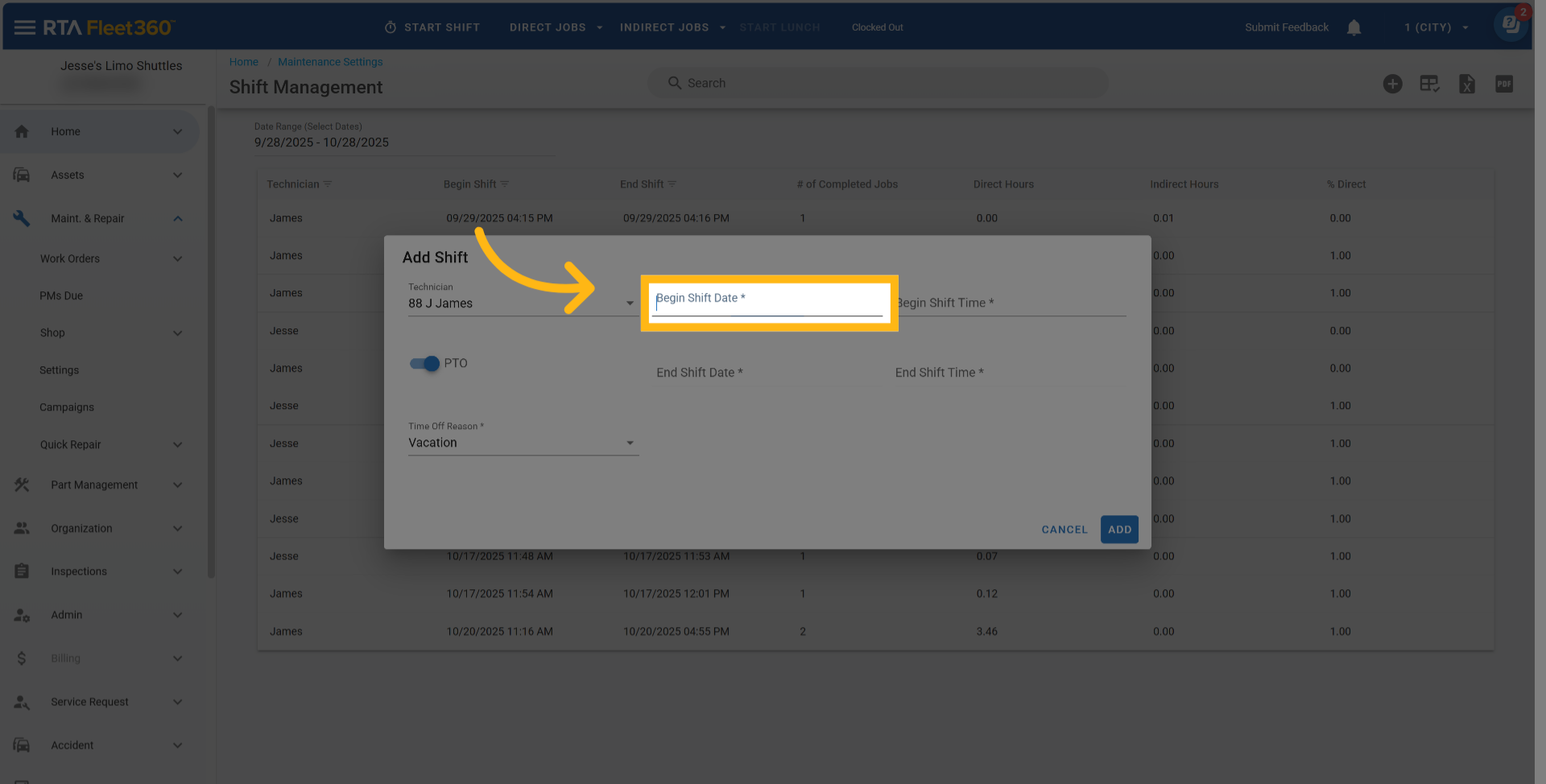Click the add shift plus icon

tap(1392, 84)
